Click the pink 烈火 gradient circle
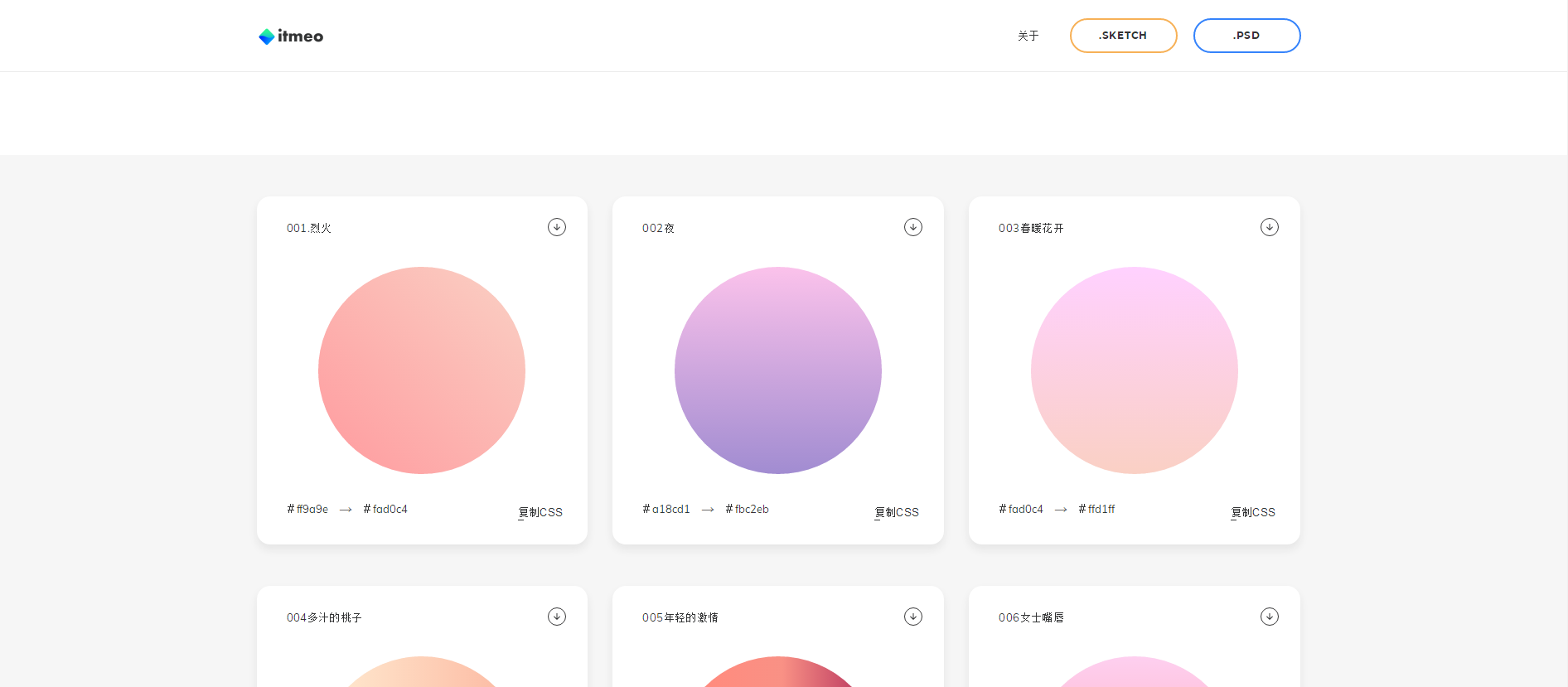Viewport: 1568px width, 687px height. [422, 370]
